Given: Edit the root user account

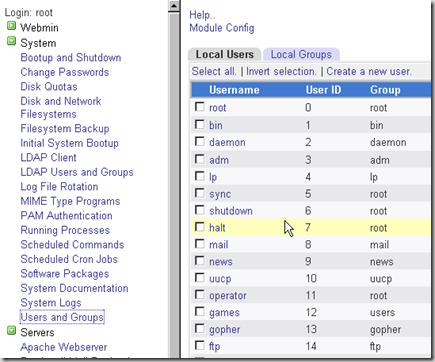Looking at the screenshot, I should (x=217, y=108).
